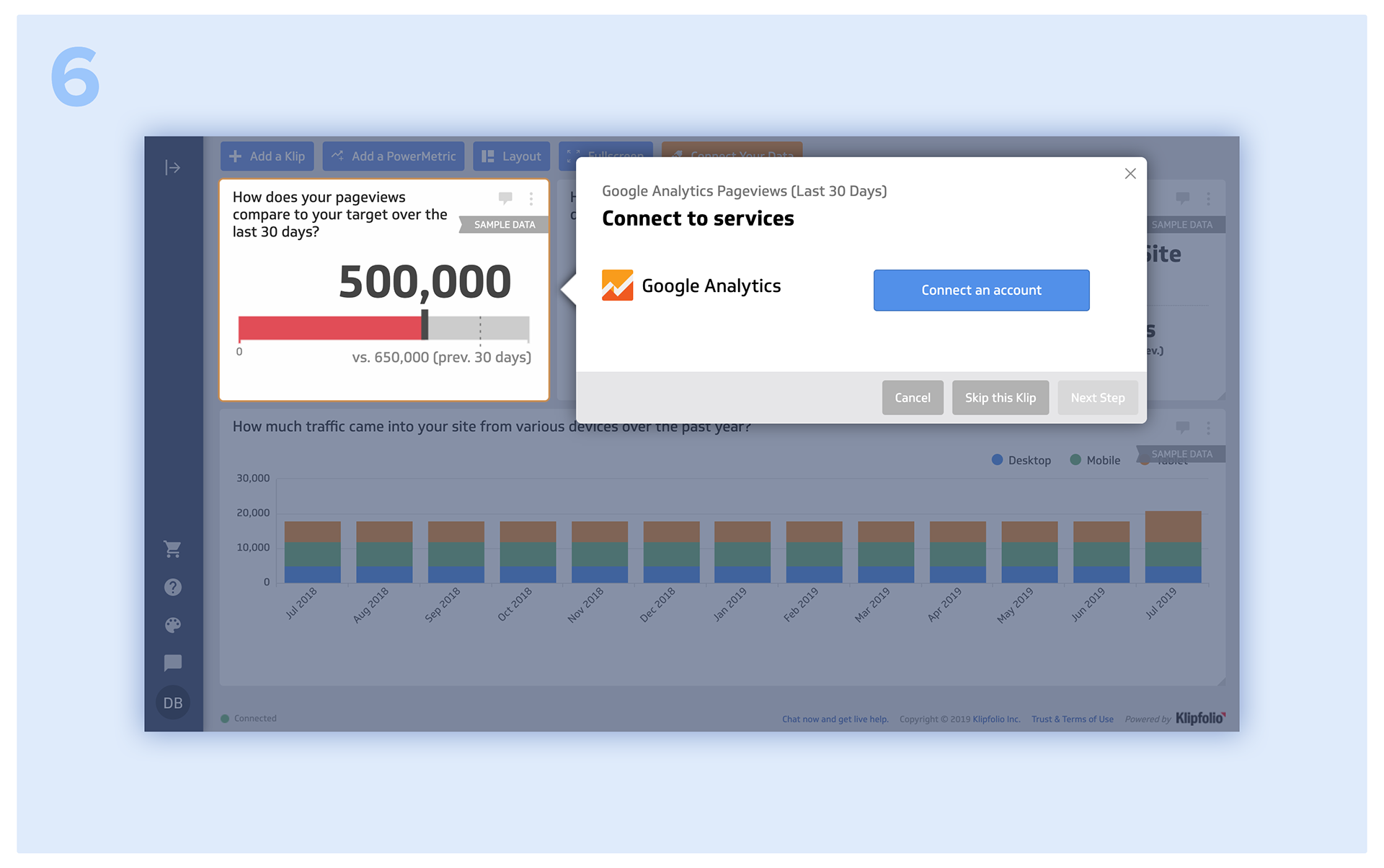Open the shopping cart sidebar icon
The width and height of the screenshot is (1384, 868).
tap(172, 549)
